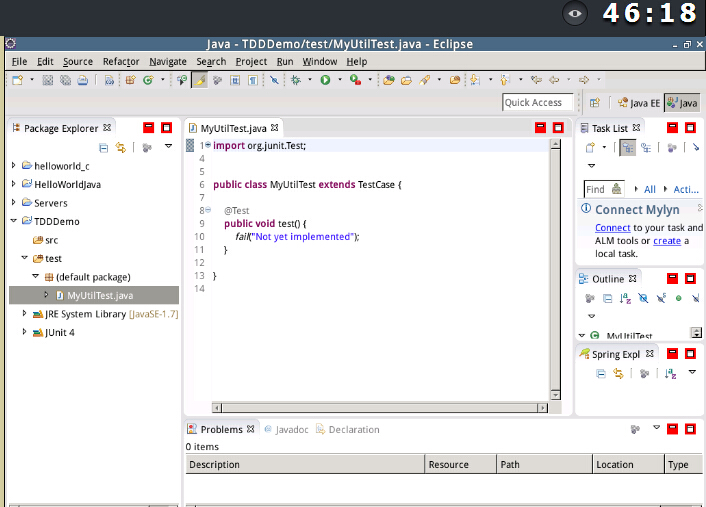Viewport: 706px width, 507px height.
Task: Select the Java perspective button
Action: click(x=682, y=103)
